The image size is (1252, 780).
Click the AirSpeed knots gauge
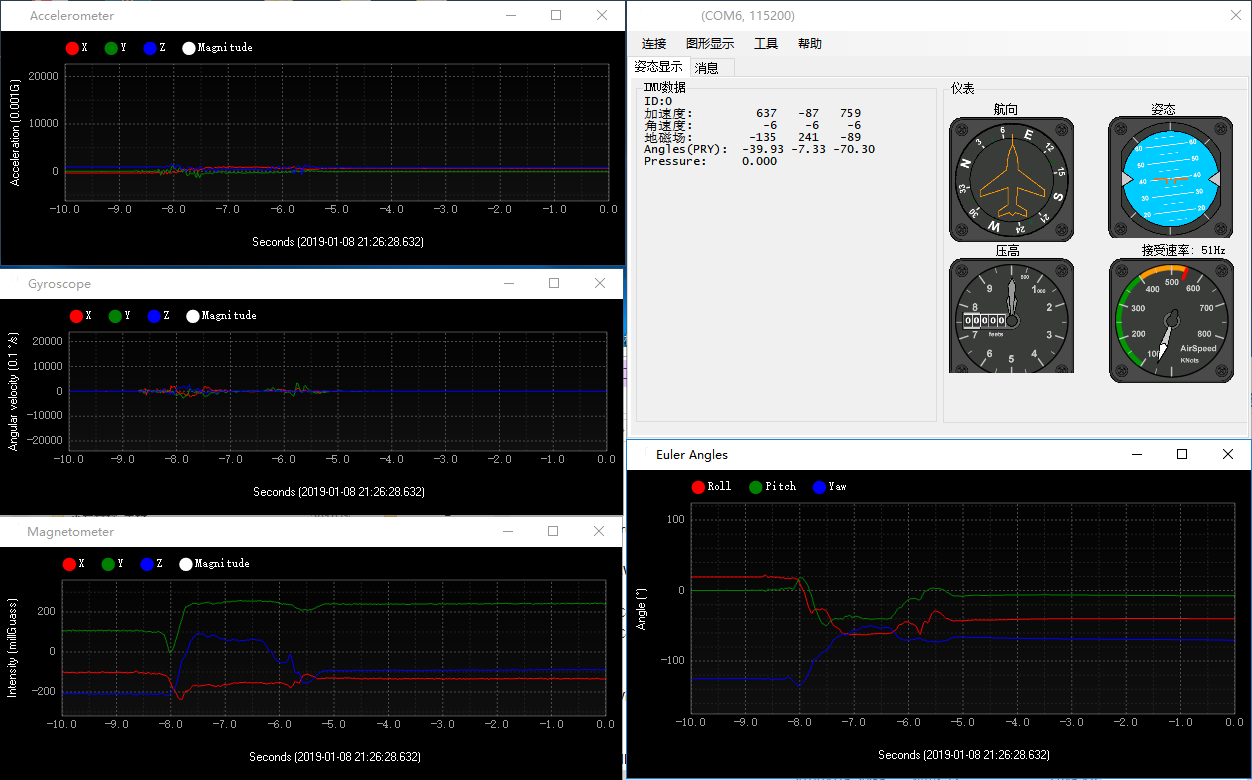click(1172, 320)
